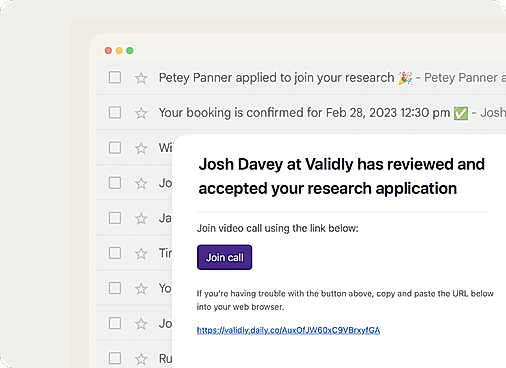Tick the checkbox on "Tir" email row
This screenshot has height=368, width=506.
point(115,253)
